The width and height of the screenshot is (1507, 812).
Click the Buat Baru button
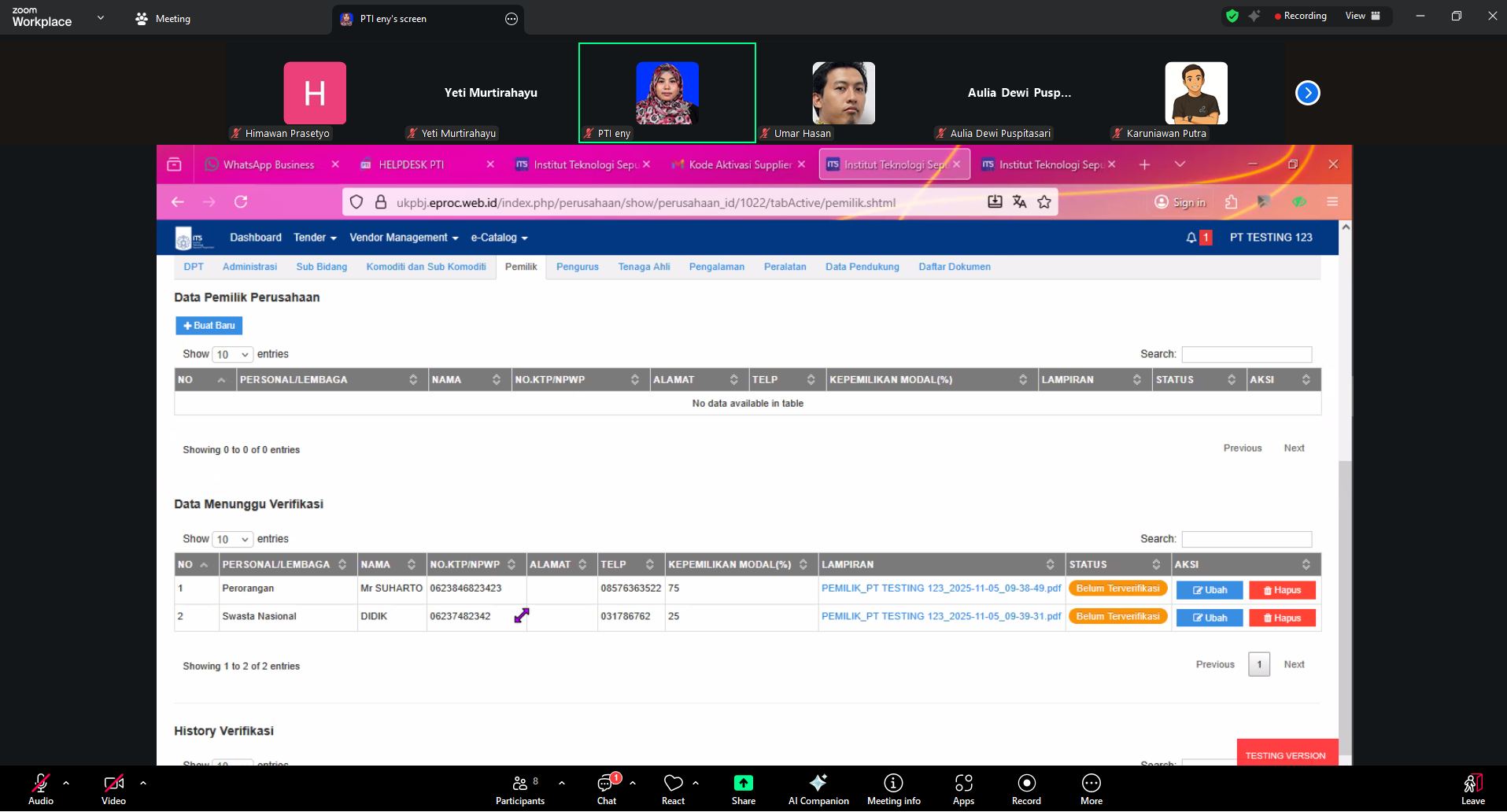pyautogui.click(x=209, y=326)
